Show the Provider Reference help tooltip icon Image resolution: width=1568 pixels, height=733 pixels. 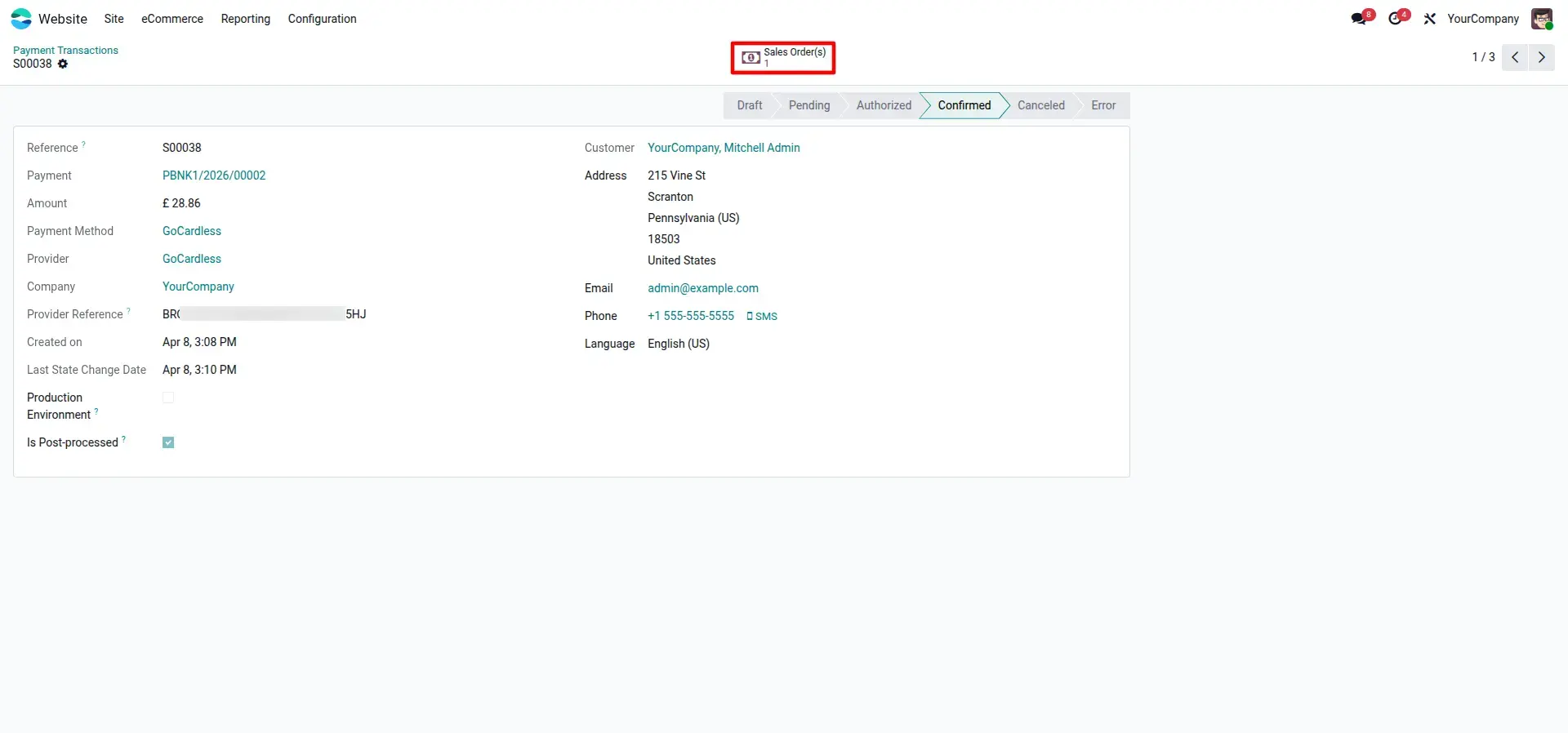click(x=128, y=311)
